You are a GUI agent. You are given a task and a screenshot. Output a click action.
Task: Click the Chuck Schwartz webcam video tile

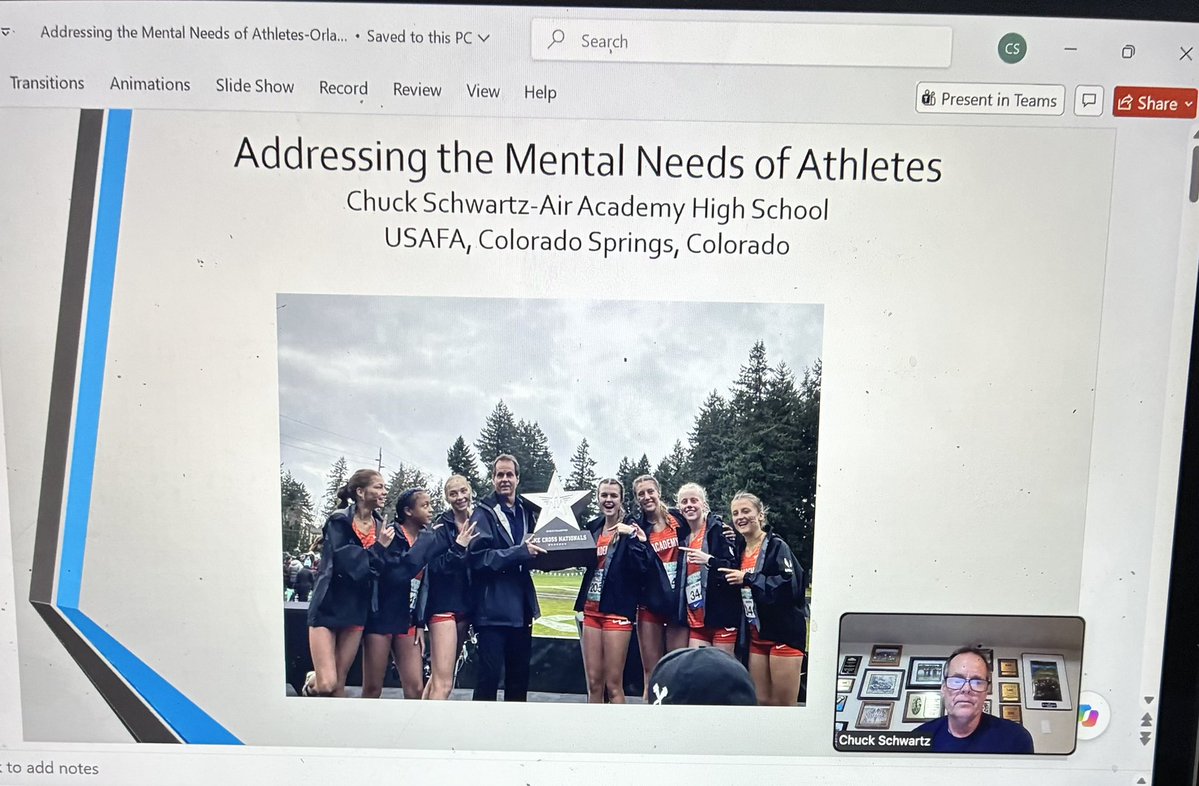pos(960,684)
